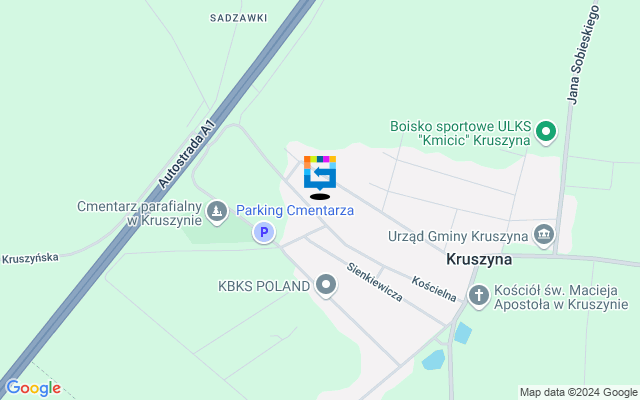
Task: Select the green Boisko sportowe pin icon
Action: click(x=546, y=133)
